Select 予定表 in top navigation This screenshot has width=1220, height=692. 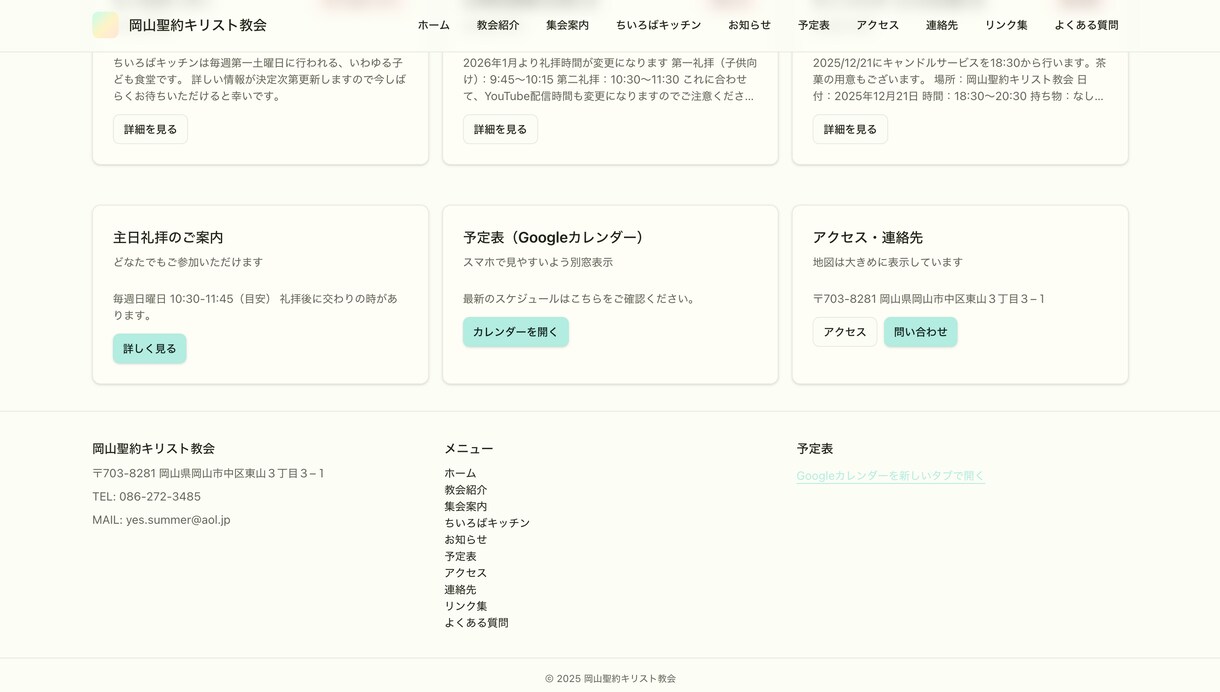click(x=814, y=25)
